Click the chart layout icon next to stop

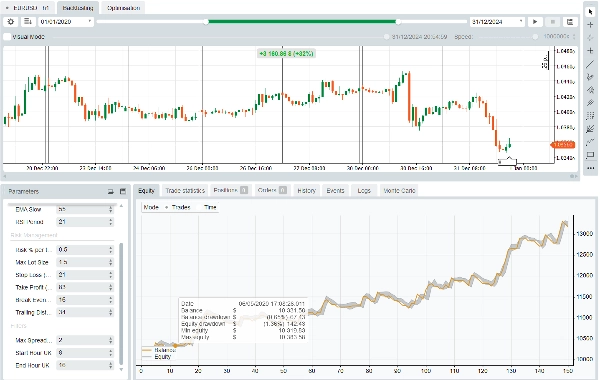point(570,22)
